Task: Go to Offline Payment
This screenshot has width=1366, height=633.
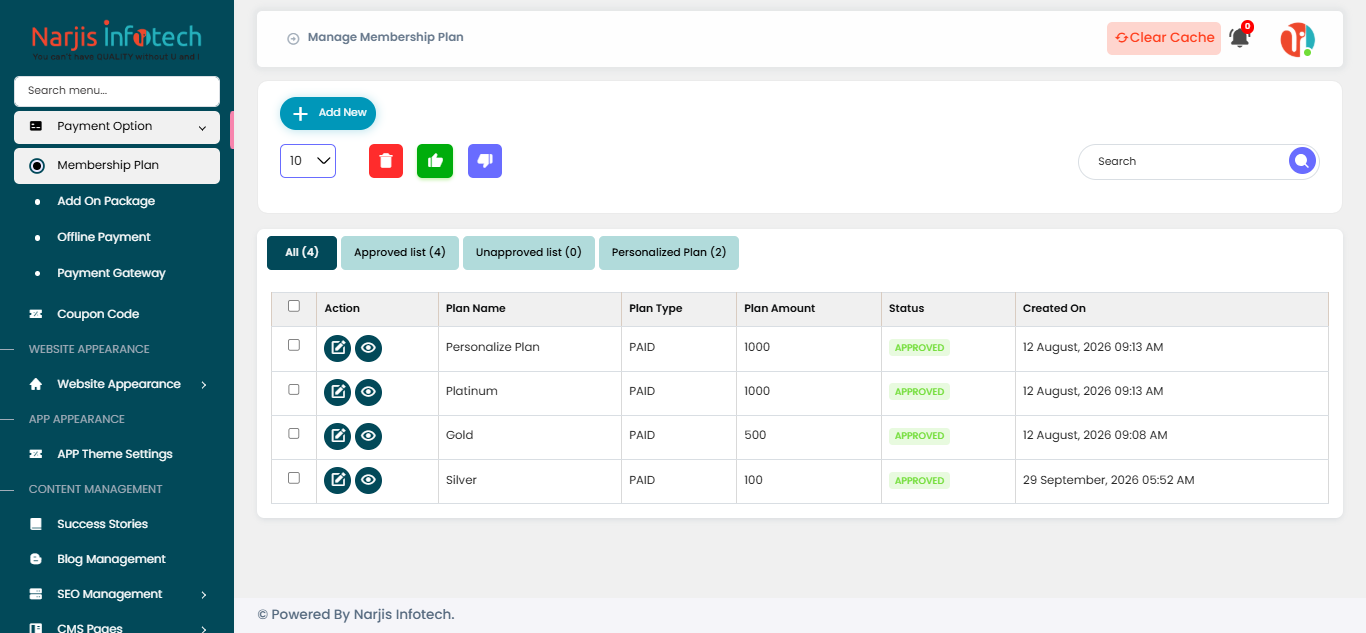Action: [x=104, y=237]
